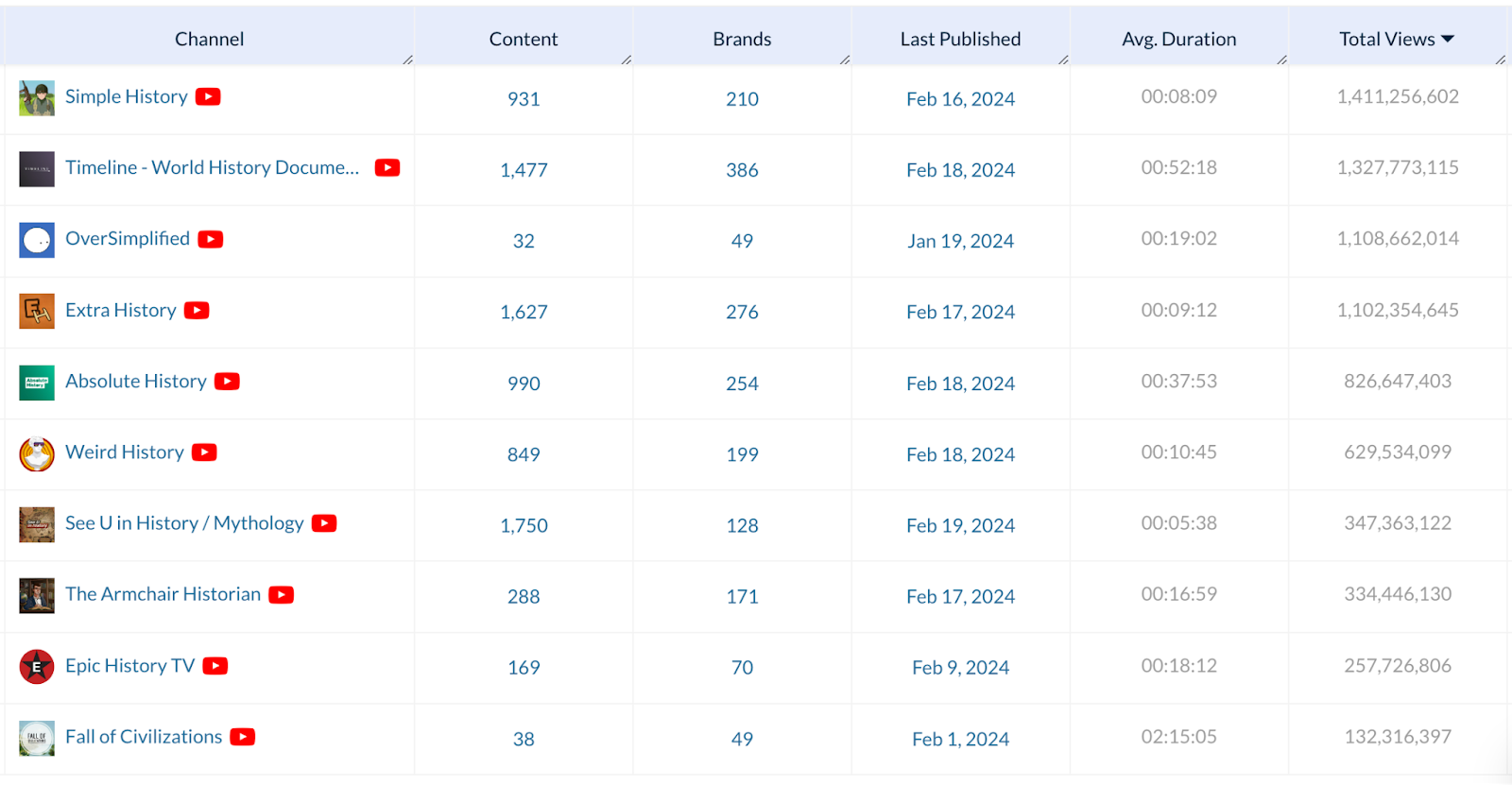Viewport: 1512px width, 785px height.
Task: Click the Last Published column header
Action: coord(960,39)
